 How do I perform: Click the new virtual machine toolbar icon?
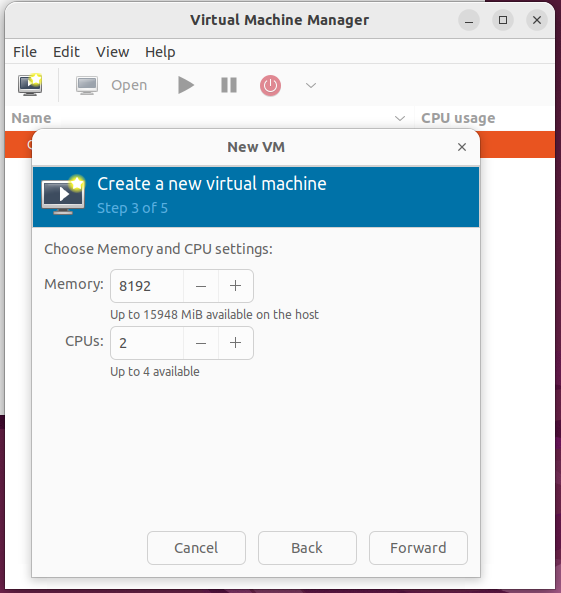click(30, 85)
